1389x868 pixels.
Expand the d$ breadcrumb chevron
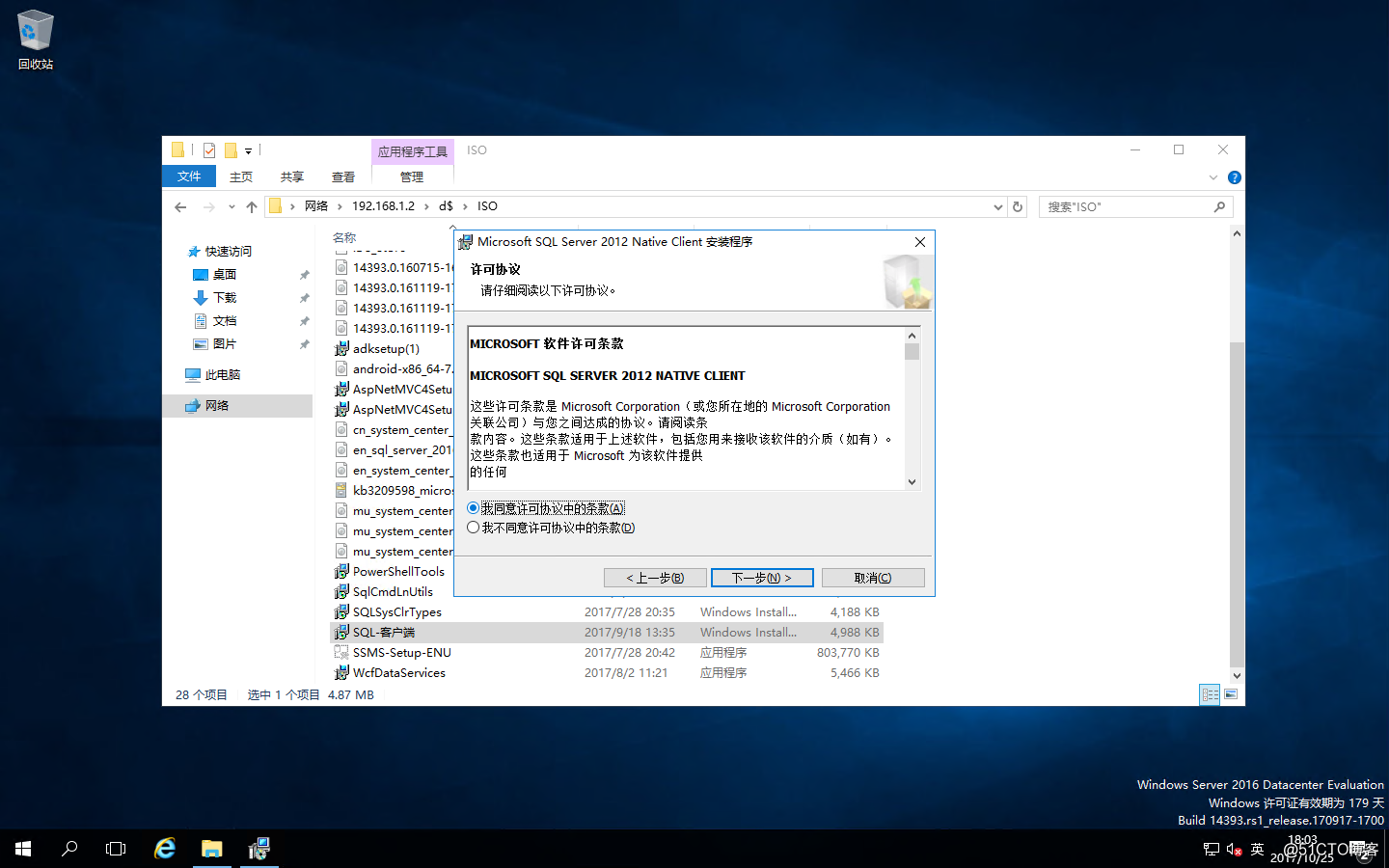pos(465,206)
